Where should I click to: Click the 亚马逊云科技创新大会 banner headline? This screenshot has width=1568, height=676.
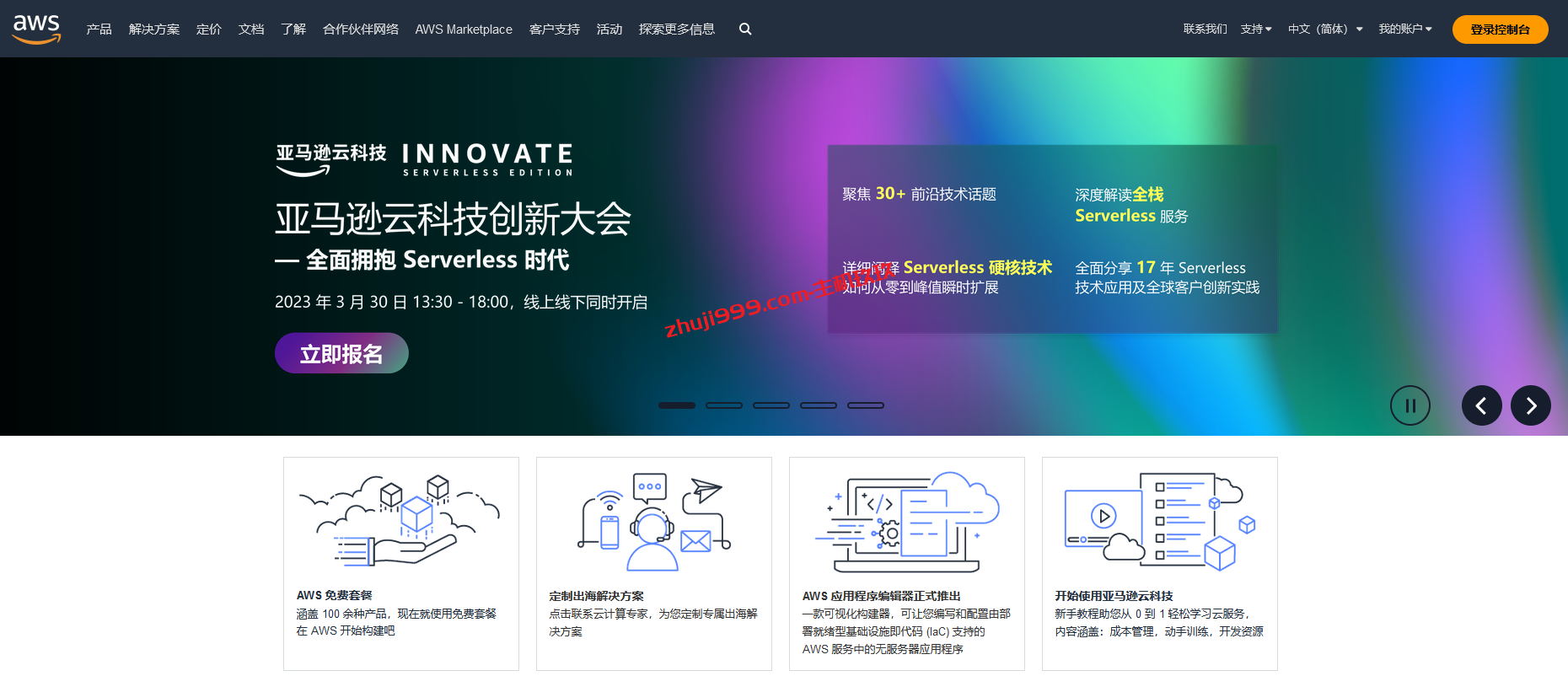[453, 219]
